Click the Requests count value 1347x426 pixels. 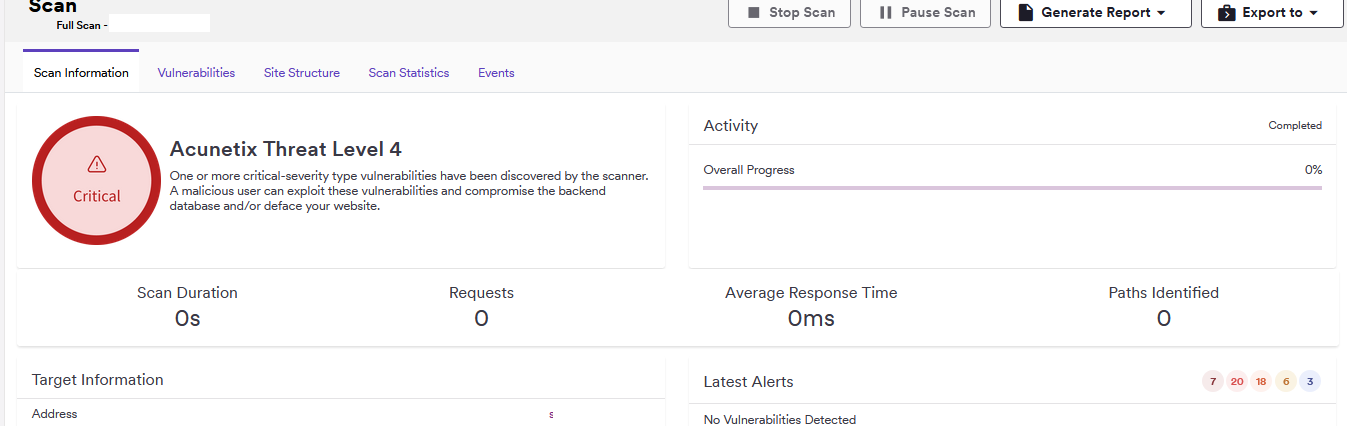click(x=481, y=319)
